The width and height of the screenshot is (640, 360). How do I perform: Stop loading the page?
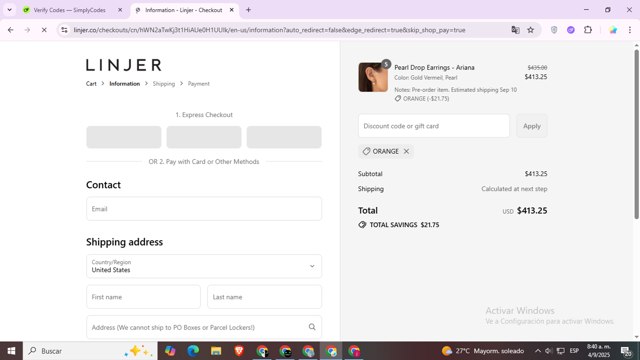[x=44, y=30]
